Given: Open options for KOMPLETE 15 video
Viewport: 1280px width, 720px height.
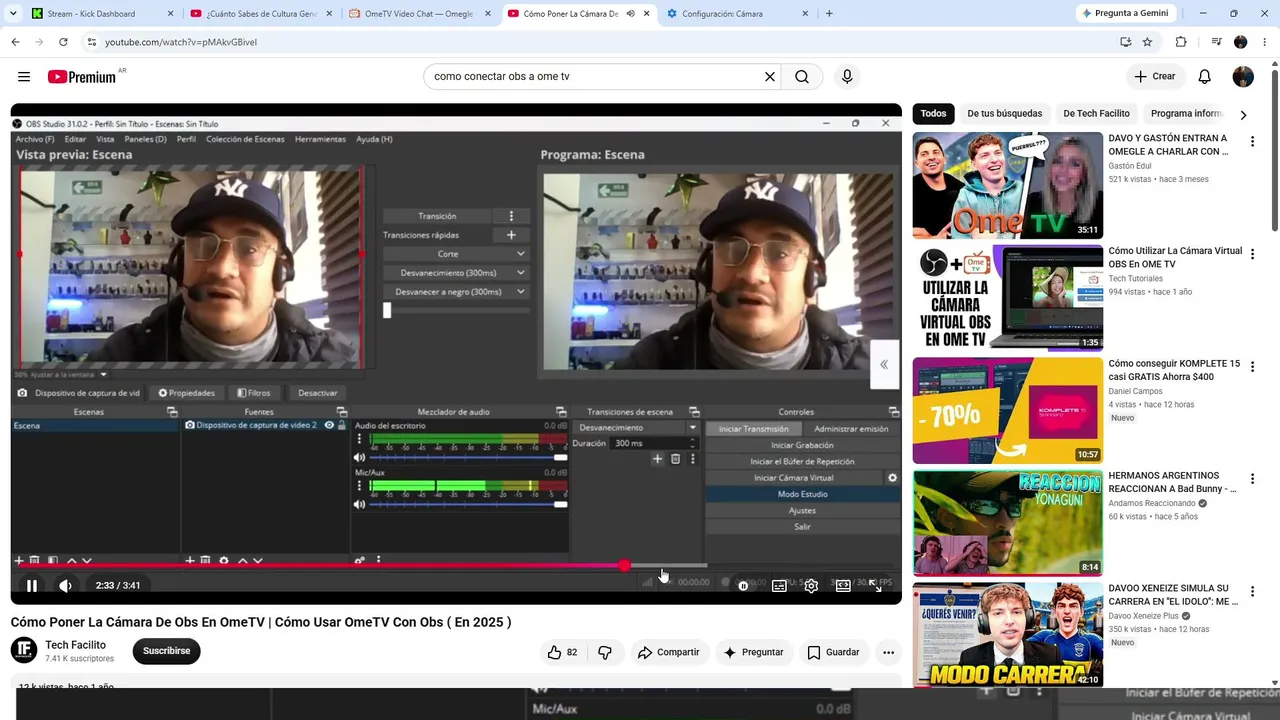Looking at the screenshot, I should point(1252,367).
